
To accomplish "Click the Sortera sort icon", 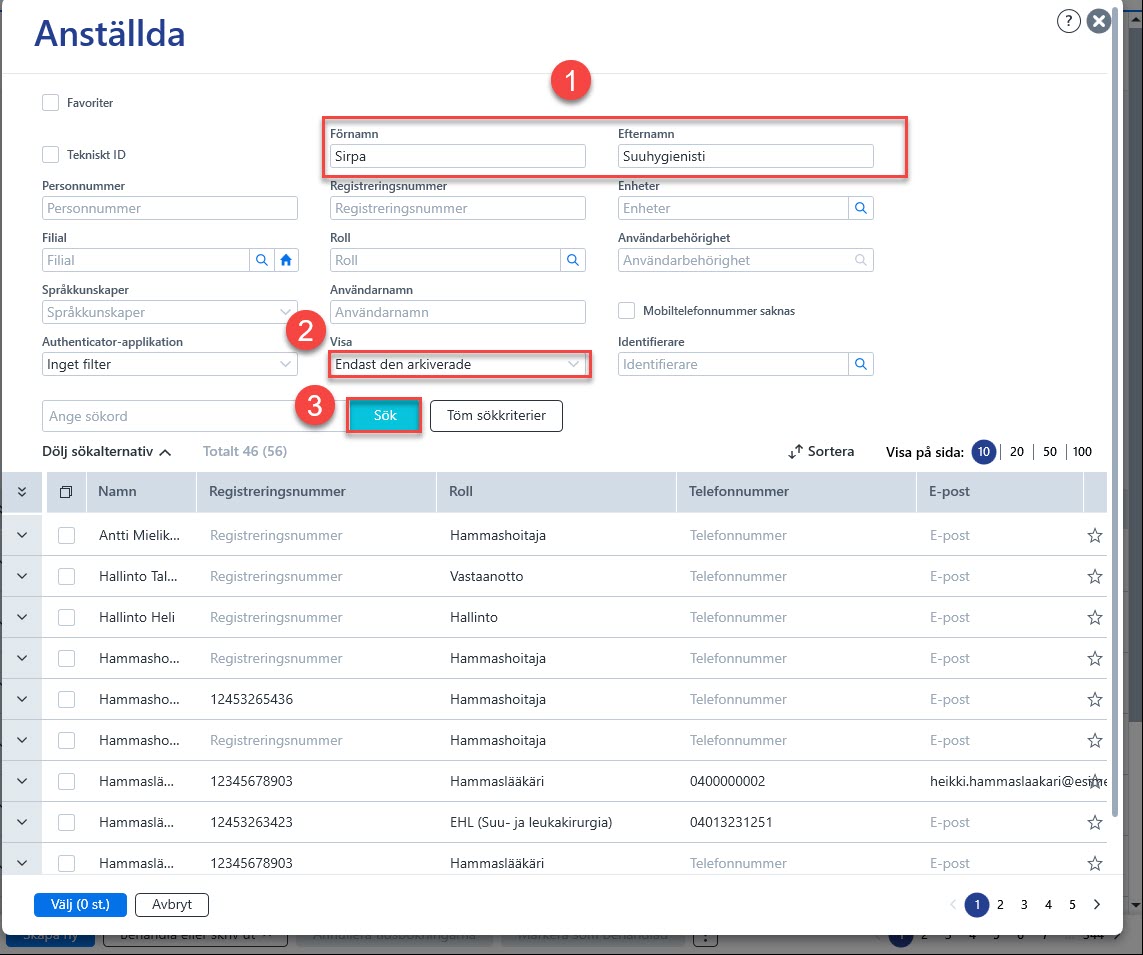I will [795, 452].
